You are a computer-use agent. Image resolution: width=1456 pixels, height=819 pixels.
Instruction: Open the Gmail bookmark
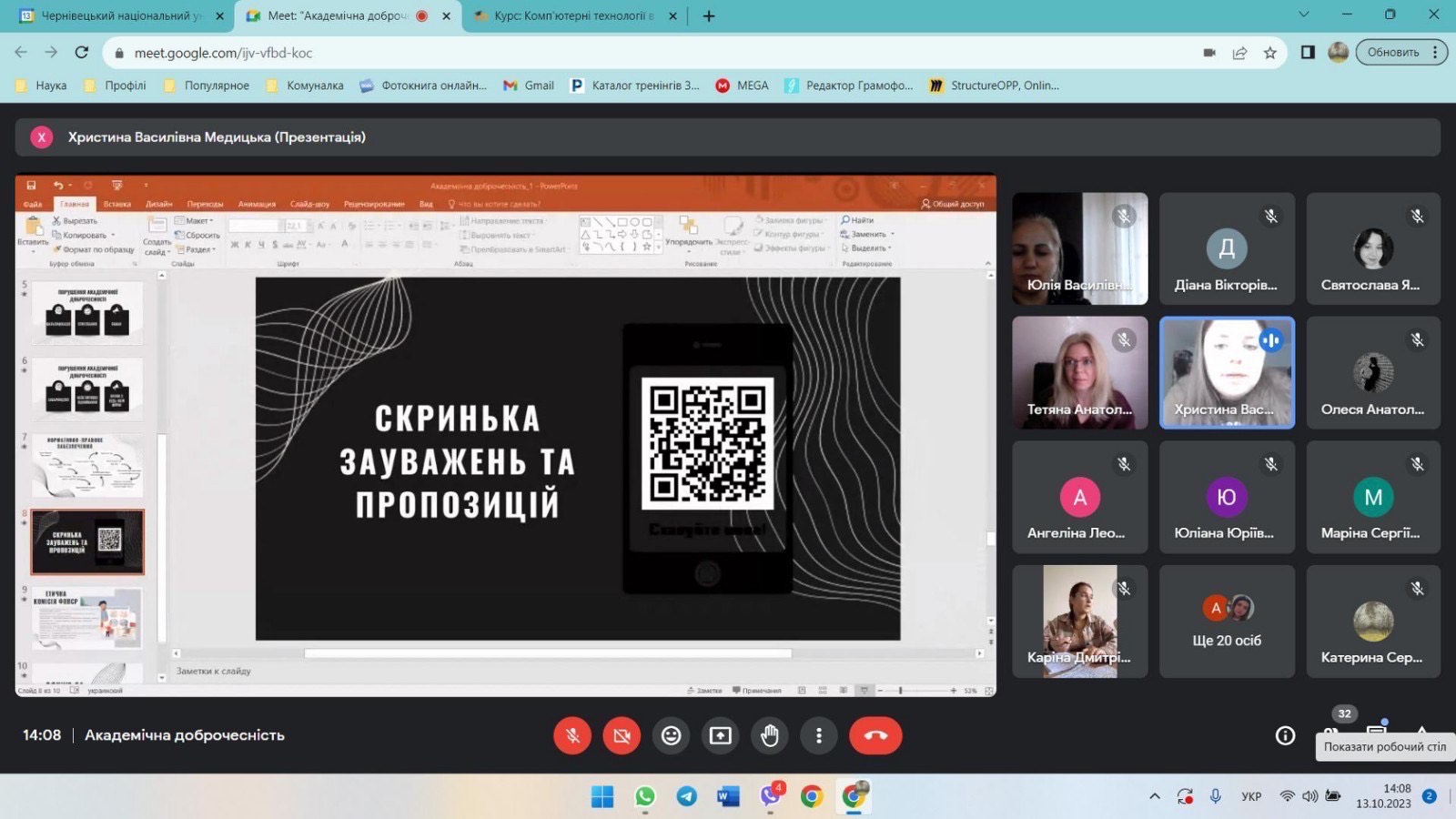tap(529, 86)
